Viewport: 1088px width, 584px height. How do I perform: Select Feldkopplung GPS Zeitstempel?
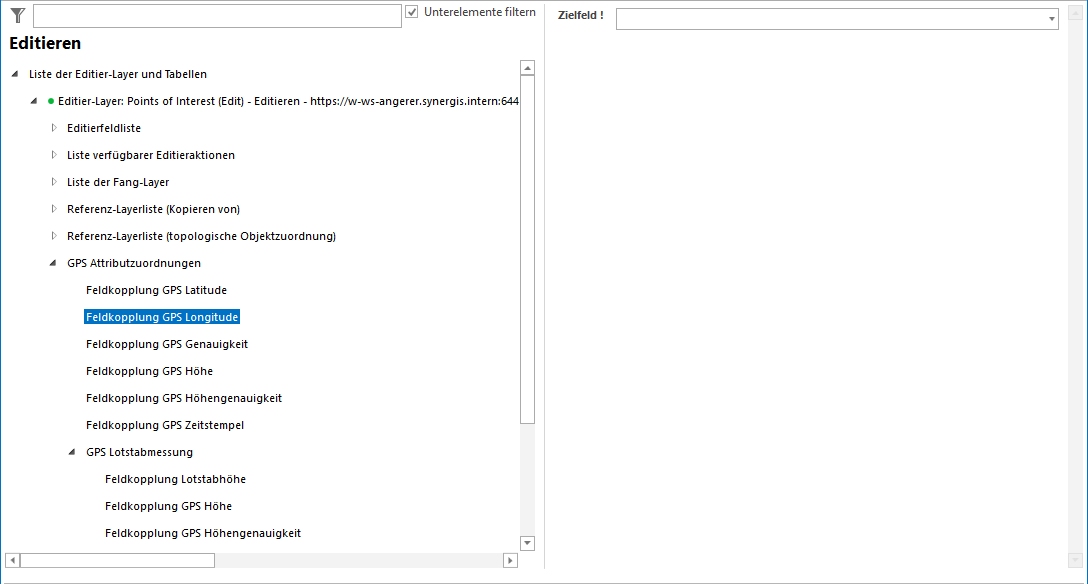165,425
